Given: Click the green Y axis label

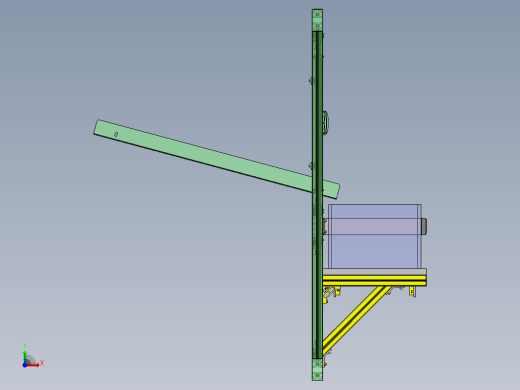Looking at the screenshot, I should [25, 345].
